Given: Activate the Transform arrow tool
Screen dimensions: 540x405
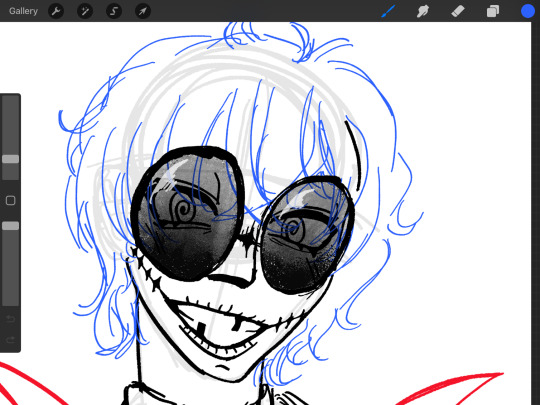Looking at the screenshot, I should point(143,11).
